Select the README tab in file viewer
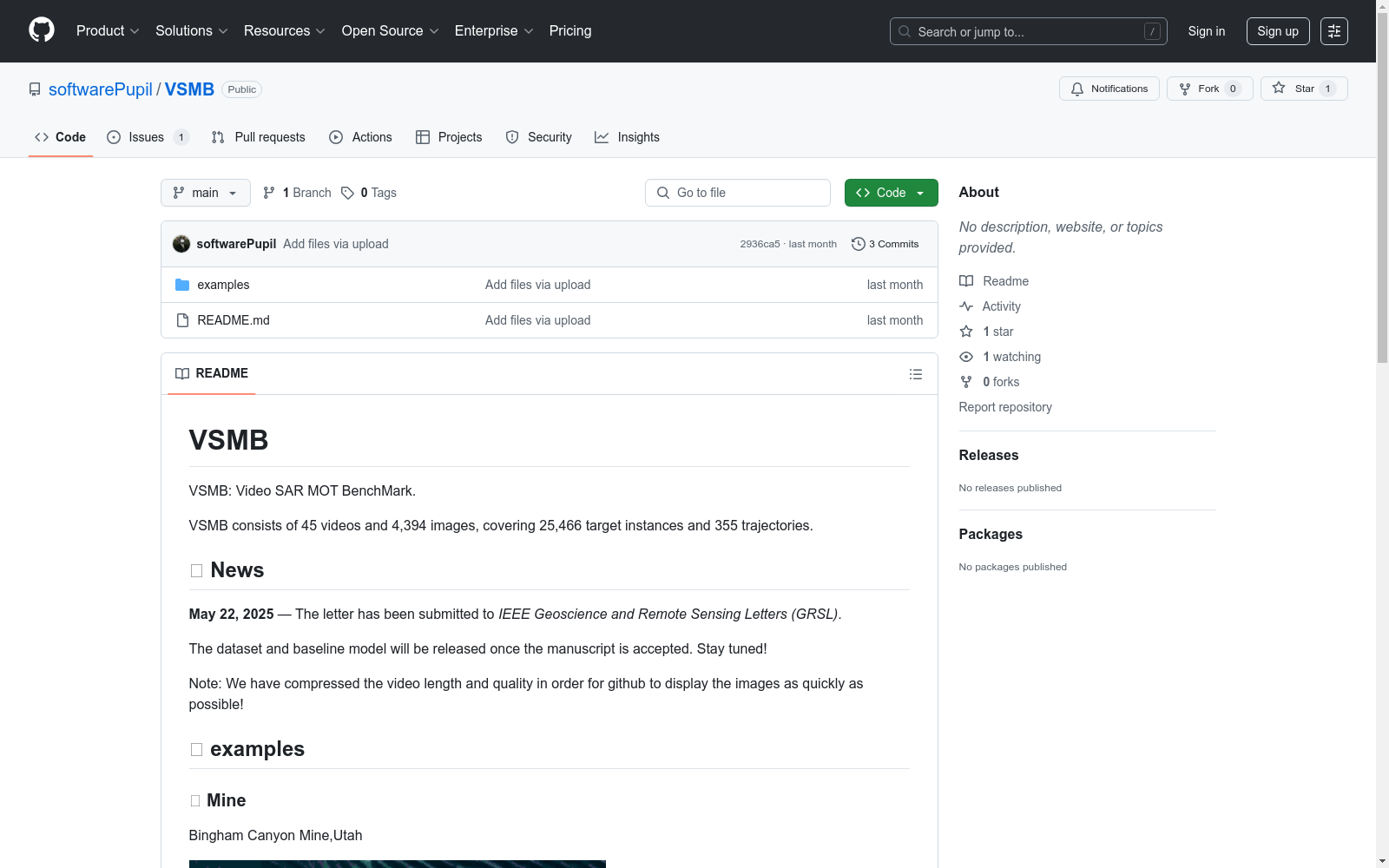The height and width of the screenshot is (868, 1389). (212, 373)
